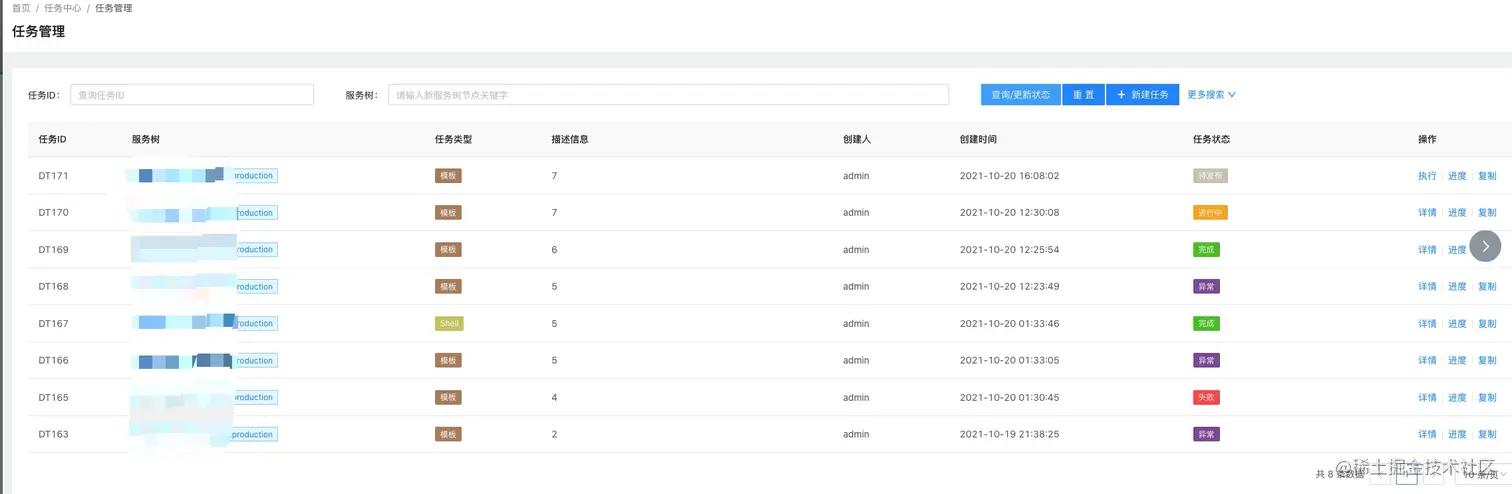Viewport: 1512px width, 494px height.
Task: Click the task ID cell DT171
Action: tap(53, 176)
